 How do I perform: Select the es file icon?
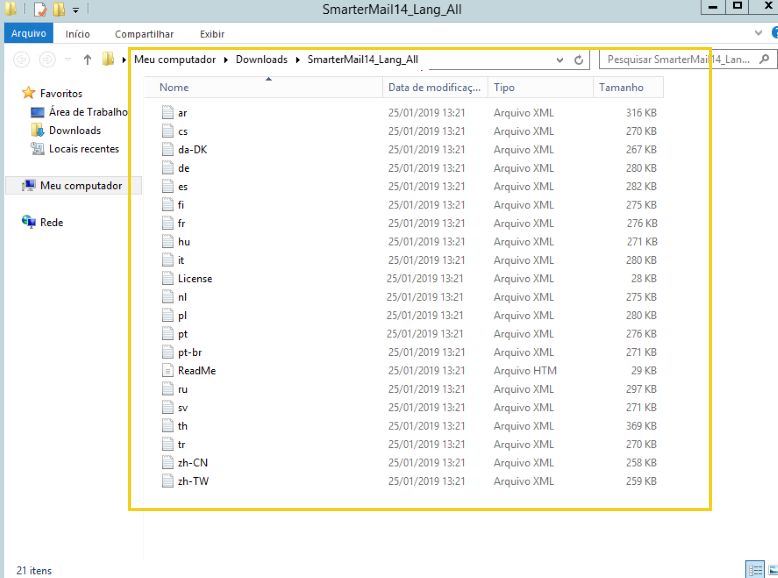[x=168, y=187]
